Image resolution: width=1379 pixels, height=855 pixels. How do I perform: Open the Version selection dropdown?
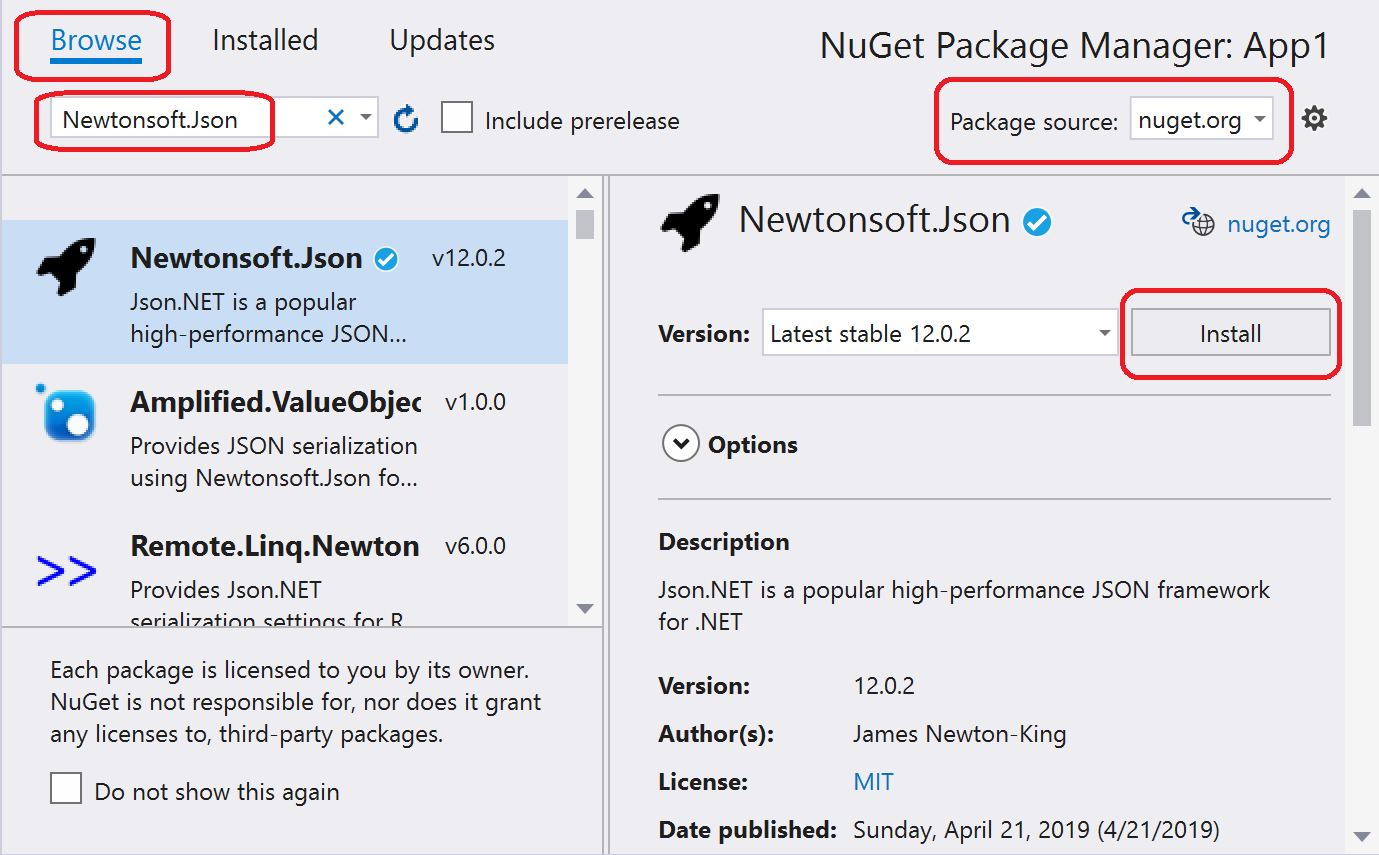940,334
